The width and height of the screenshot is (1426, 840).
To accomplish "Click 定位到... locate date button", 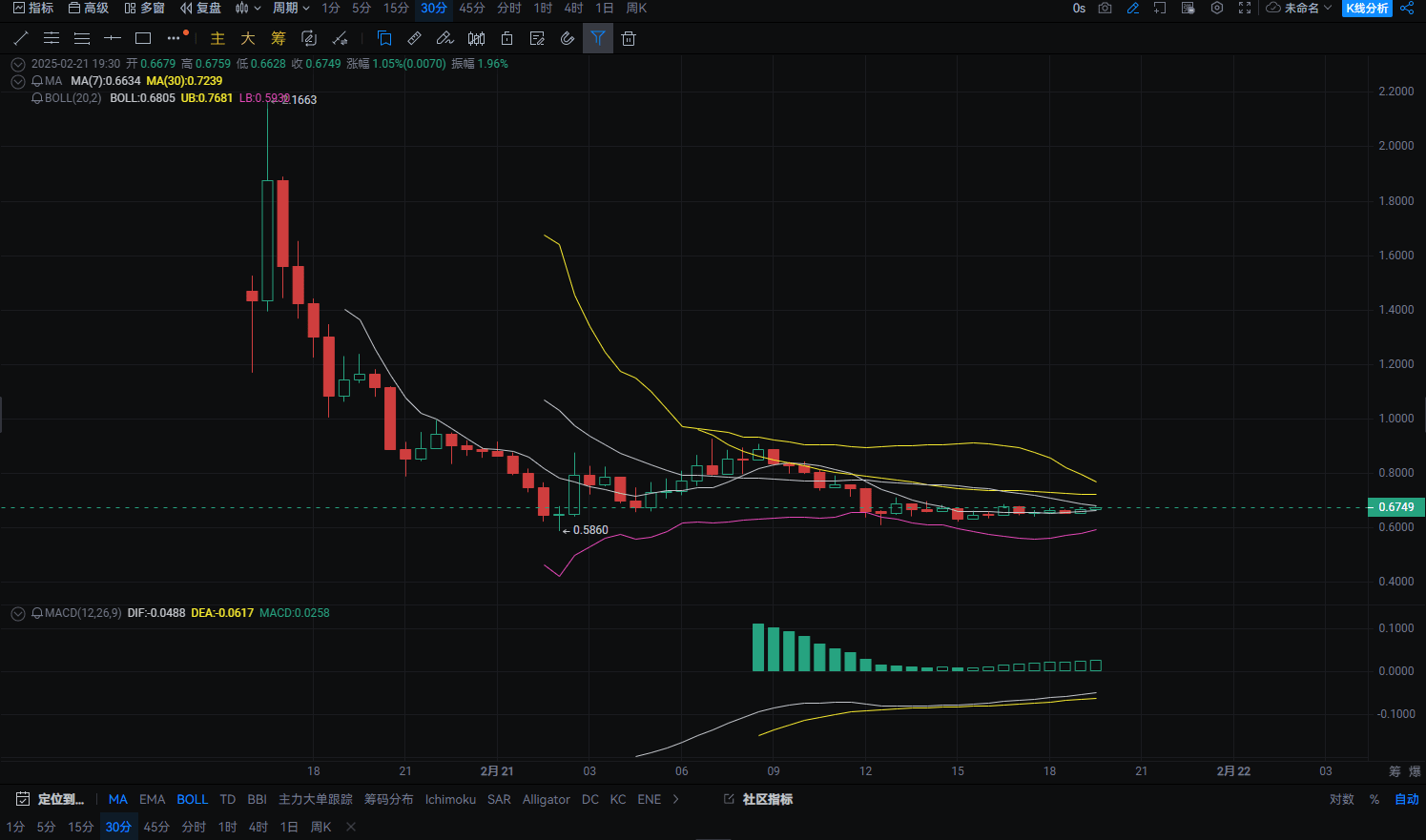I will tap(51, 799).
